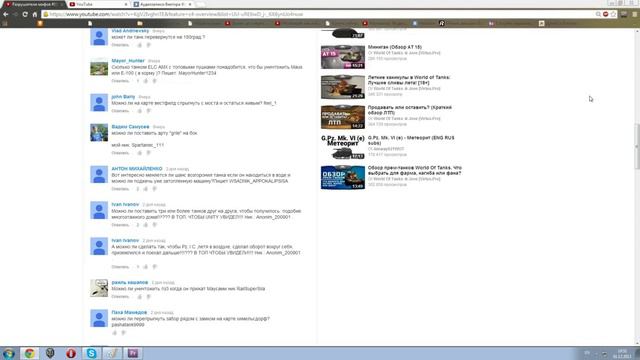
Task: Open the G.Pz. Mk. VI (e) Метеорит thumbnail
Action: 342,147
